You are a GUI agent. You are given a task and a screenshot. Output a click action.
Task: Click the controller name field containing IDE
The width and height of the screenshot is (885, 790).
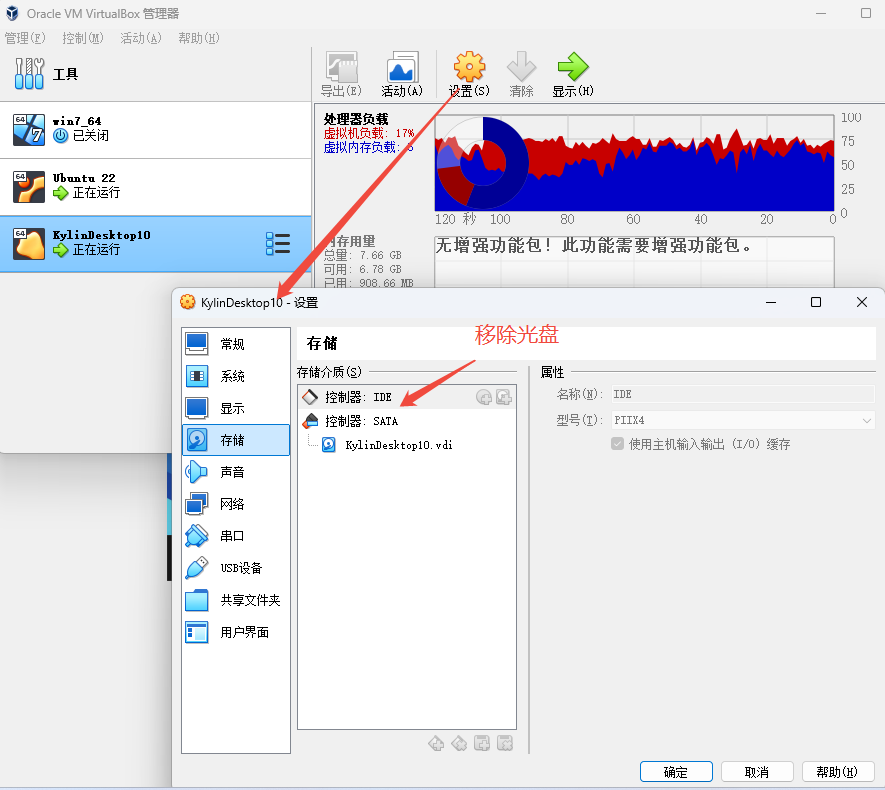click(743, 394)
